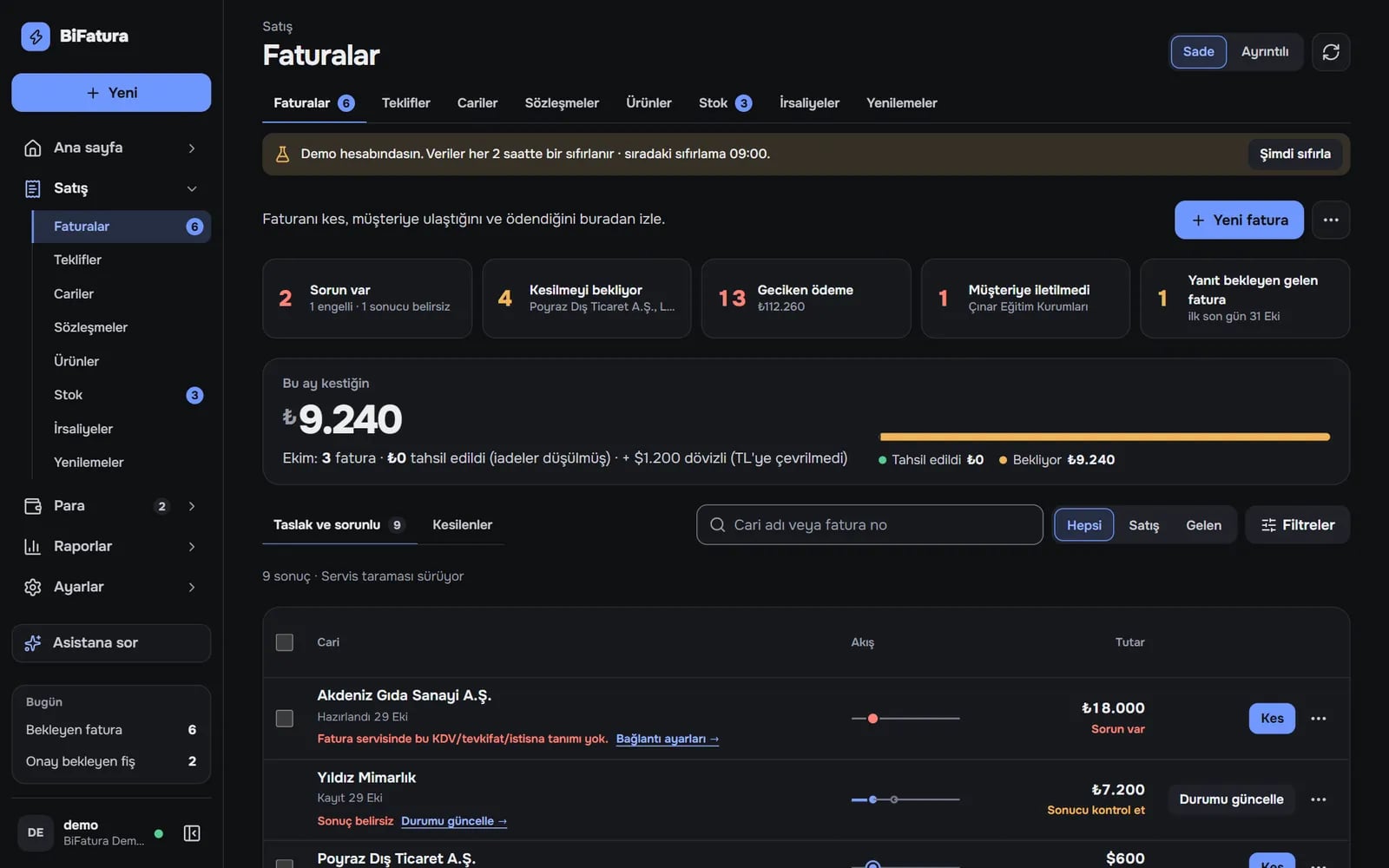Click the flask icon in the demo banner
The image size is (1389, 868).
pos(282,155)
